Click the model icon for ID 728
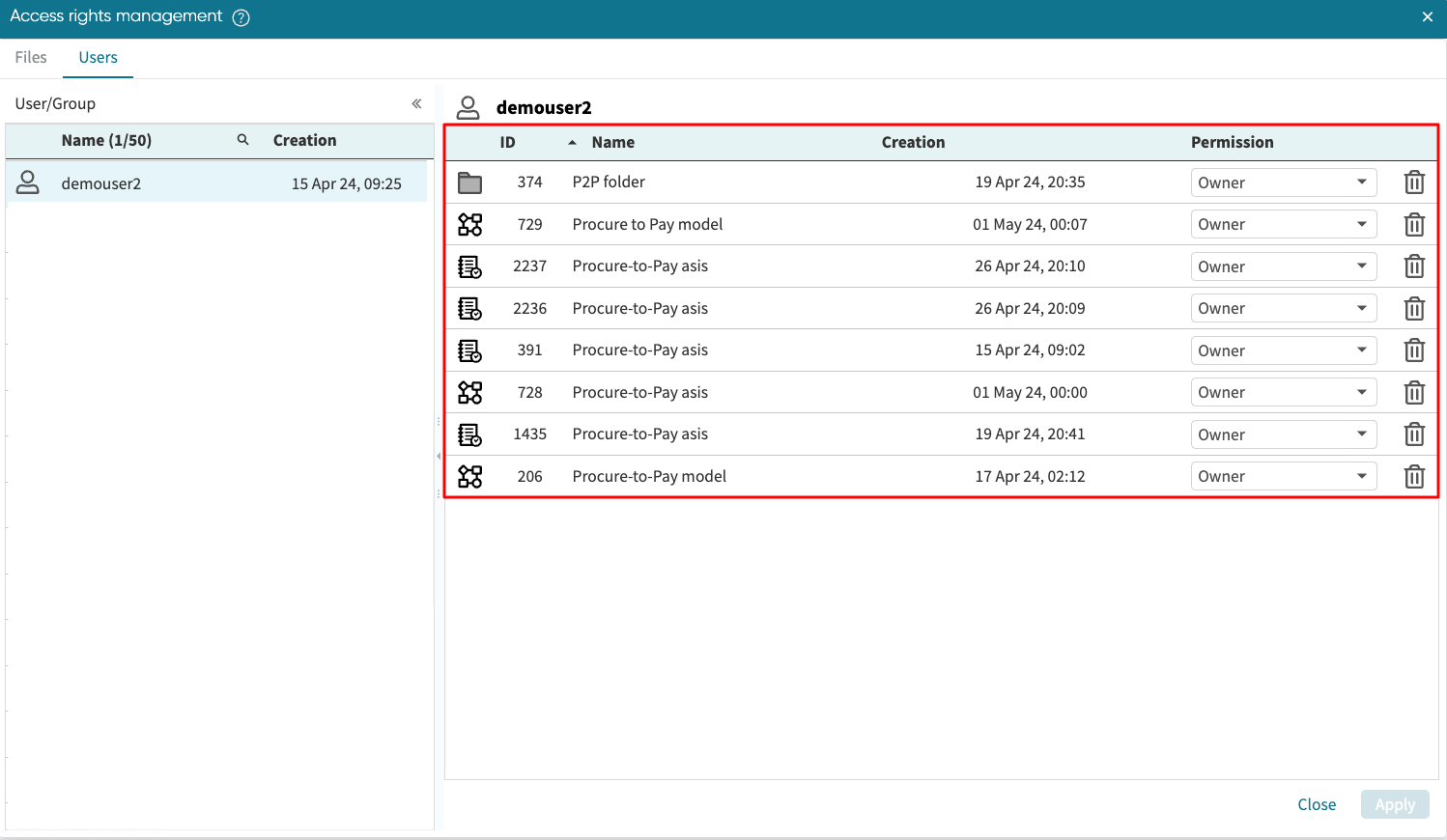Screen dimensions: 1447x840 click(469, 393)
